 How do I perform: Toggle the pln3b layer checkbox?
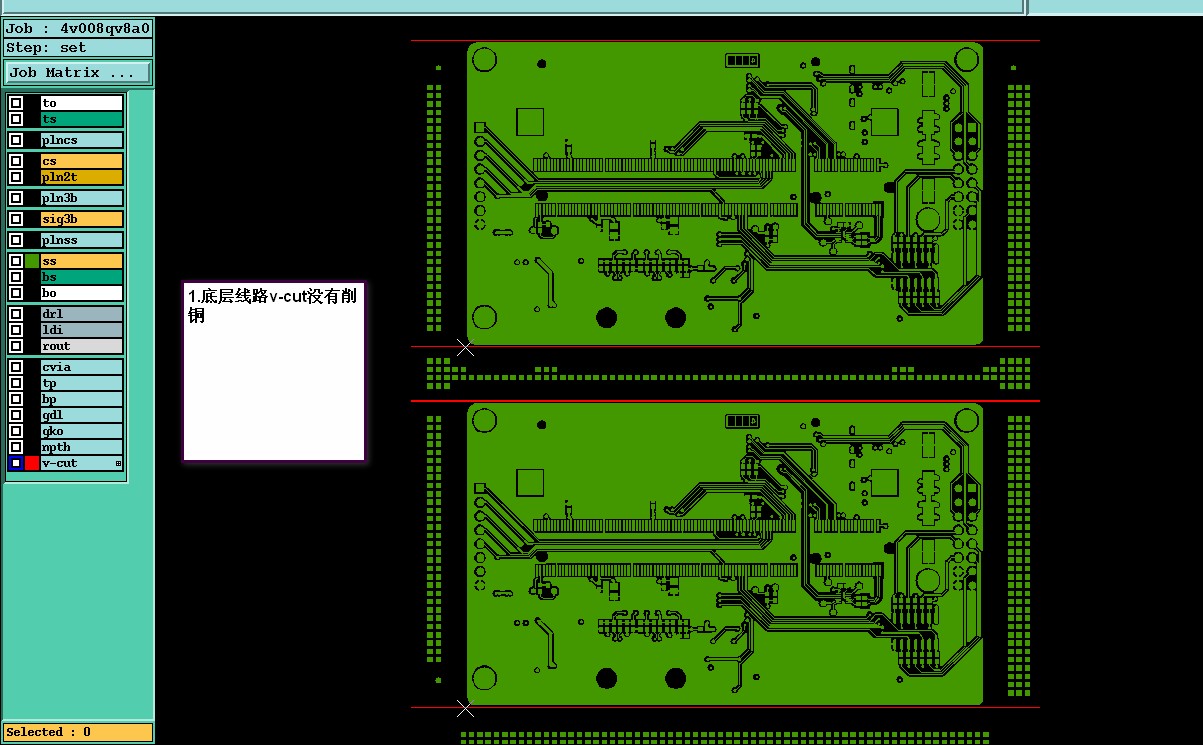point(16,198)
